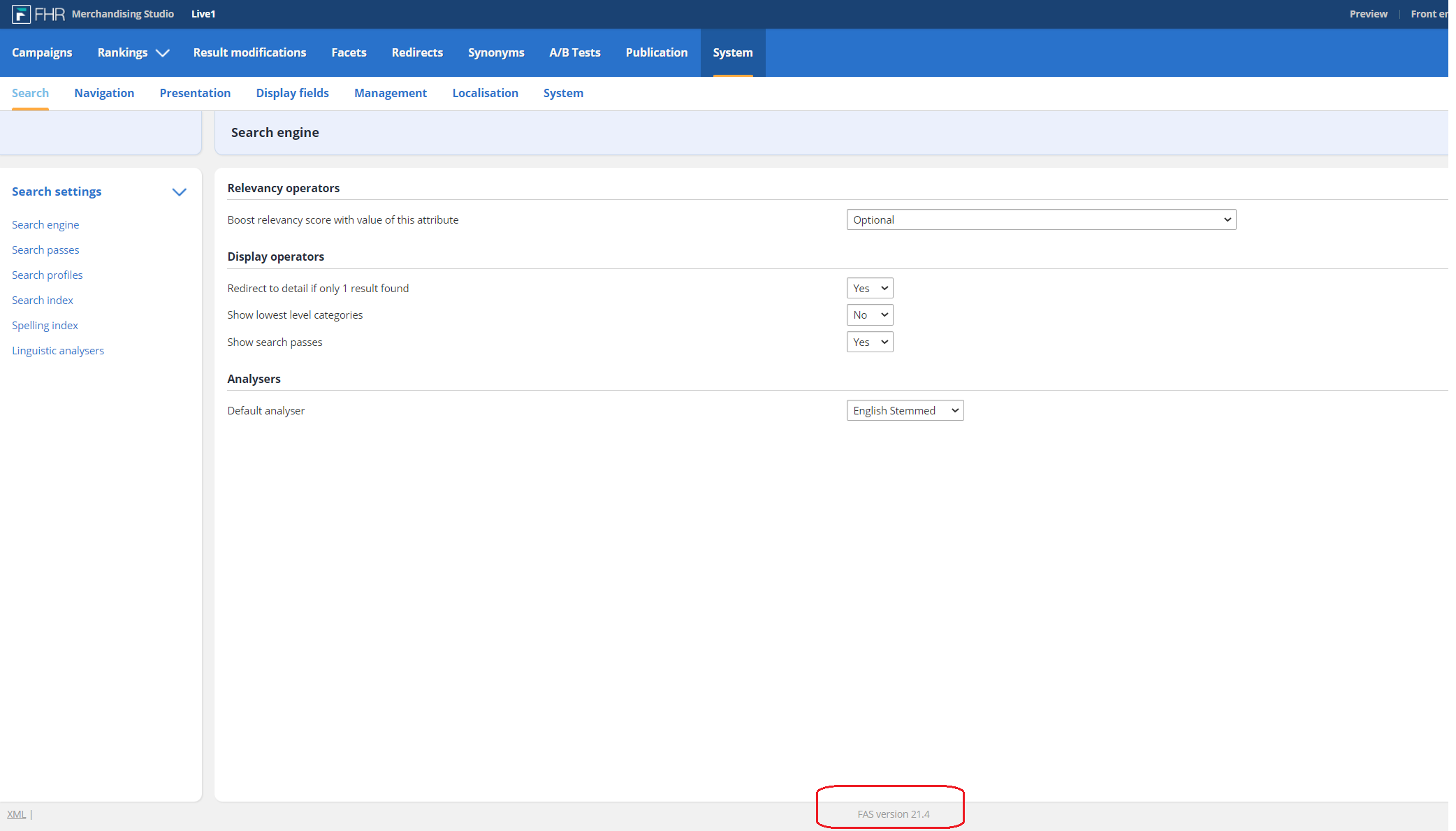Switch to the System sub-tab
Screen dimensions: 1456x831
click(x=563, y=93)
